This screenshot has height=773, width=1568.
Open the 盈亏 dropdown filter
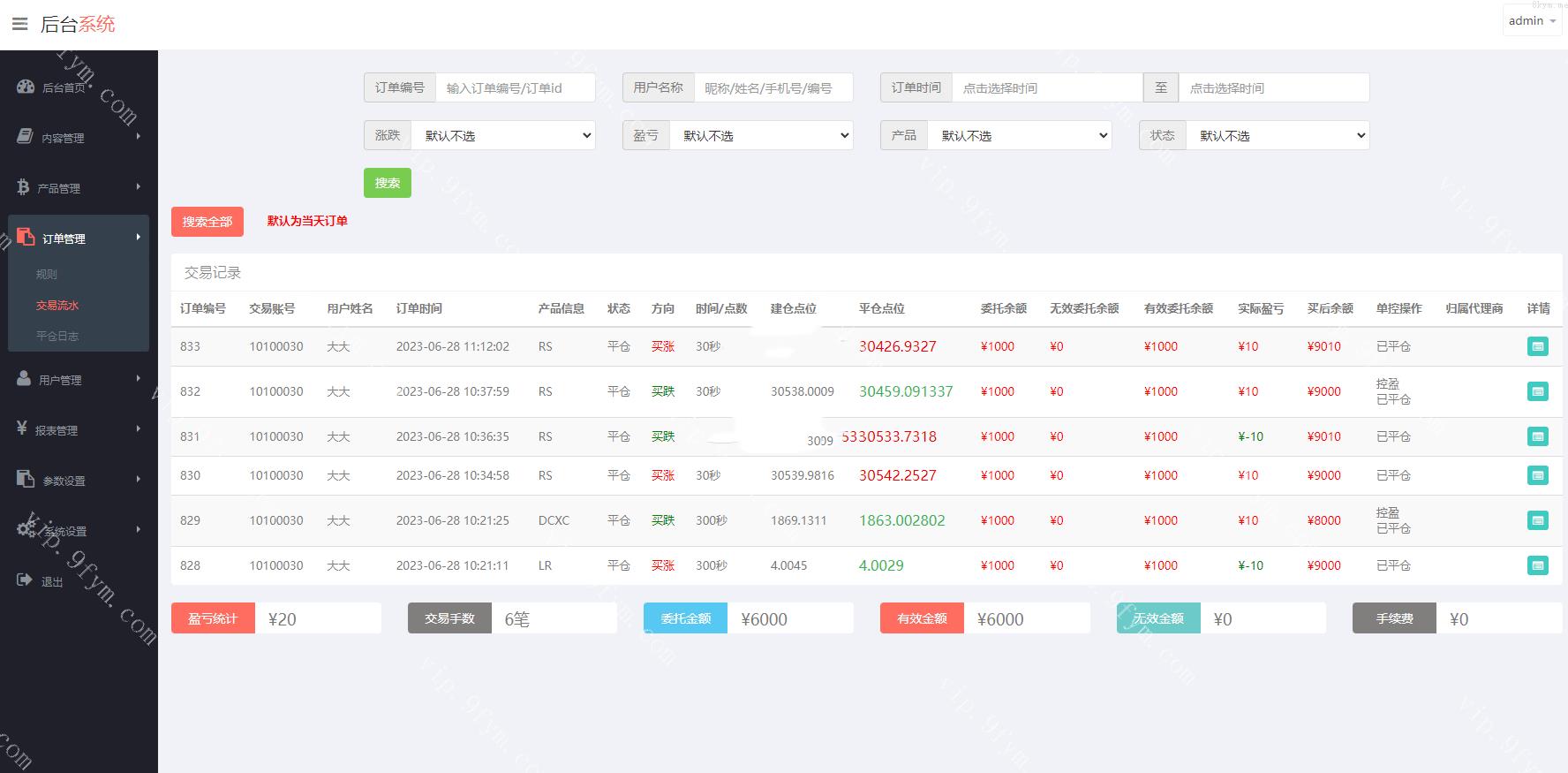[761, 136]
